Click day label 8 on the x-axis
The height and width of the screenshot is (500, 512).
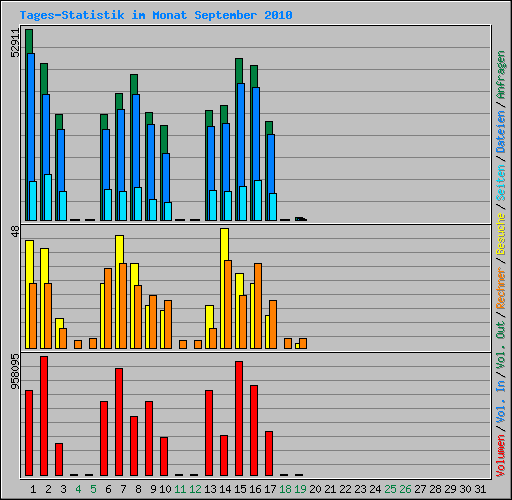138,489
